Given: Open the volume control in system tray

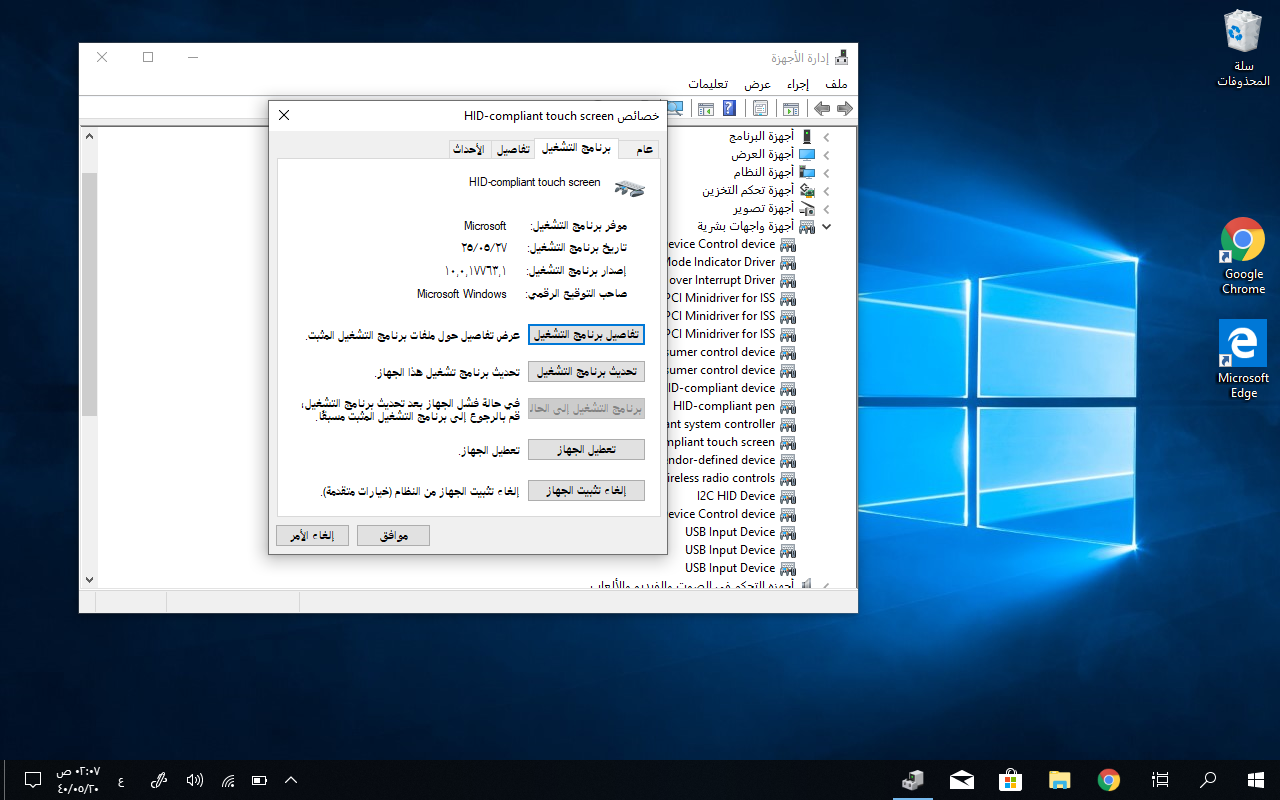Looking at the screenshot, I should coord(195,780).
